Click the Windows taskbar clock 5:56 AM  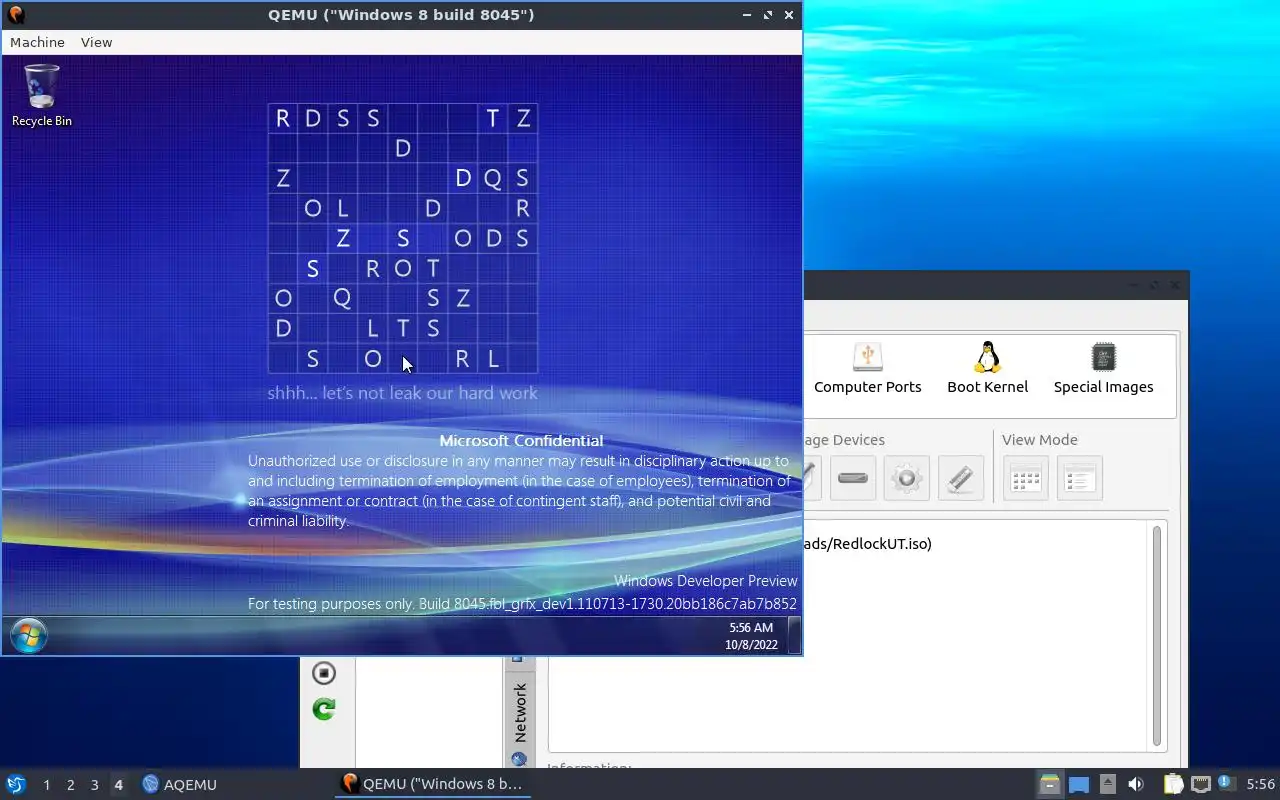pos(751,636)
